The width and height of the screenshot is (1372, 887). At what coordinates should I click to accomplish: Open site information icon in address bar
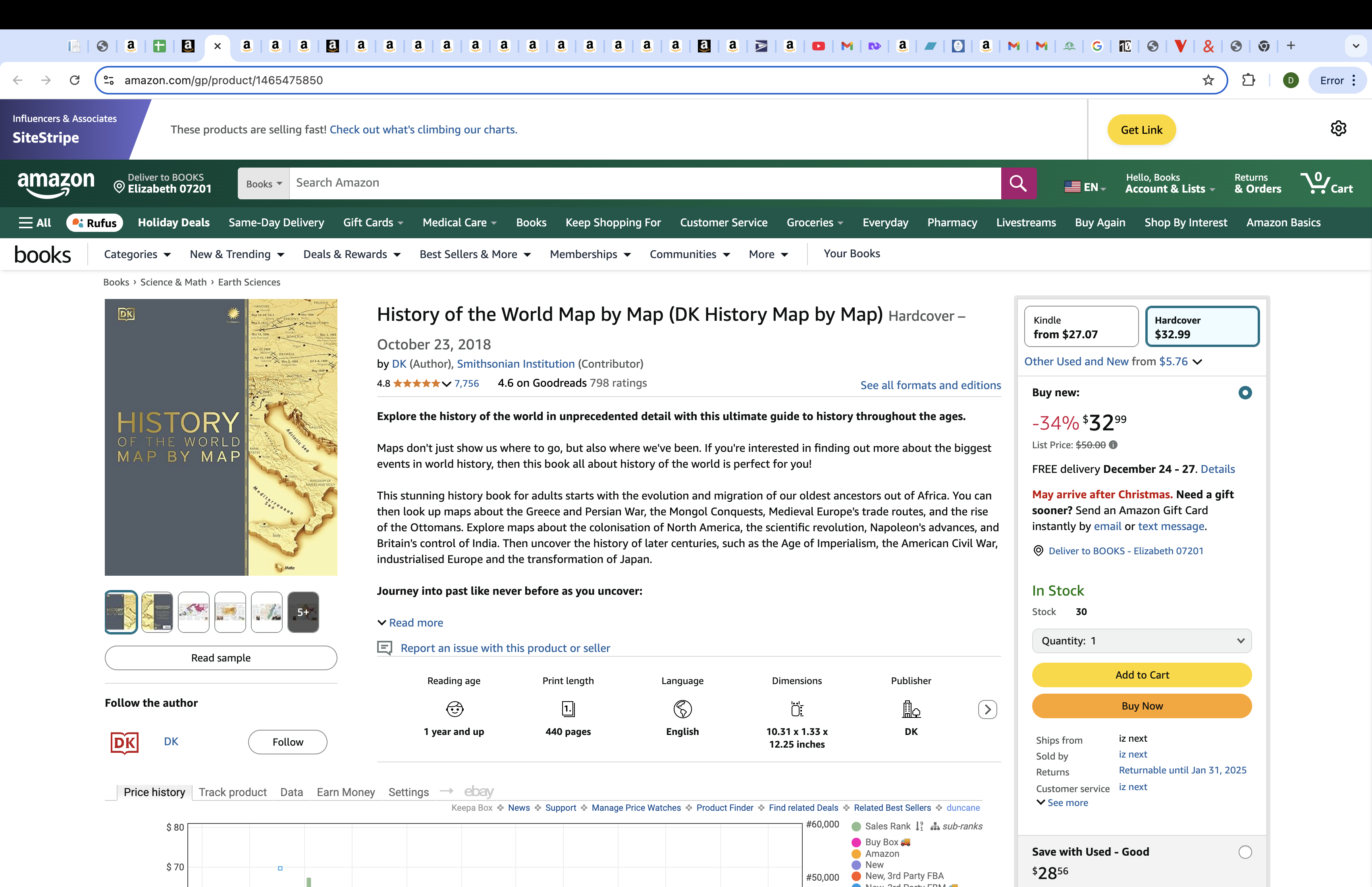(109, 80)
